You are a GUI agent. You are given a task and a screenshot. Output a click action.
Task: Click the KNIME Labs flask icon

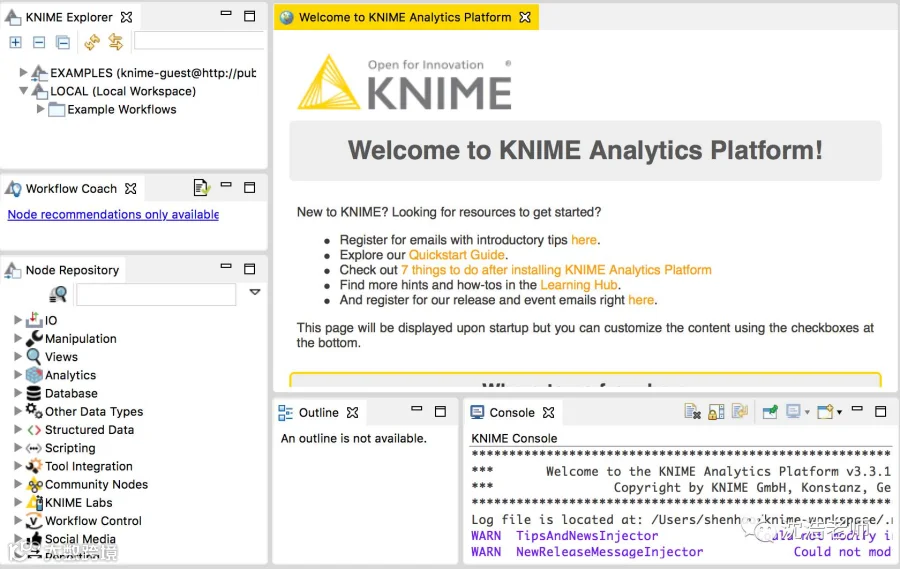(35, 502)
